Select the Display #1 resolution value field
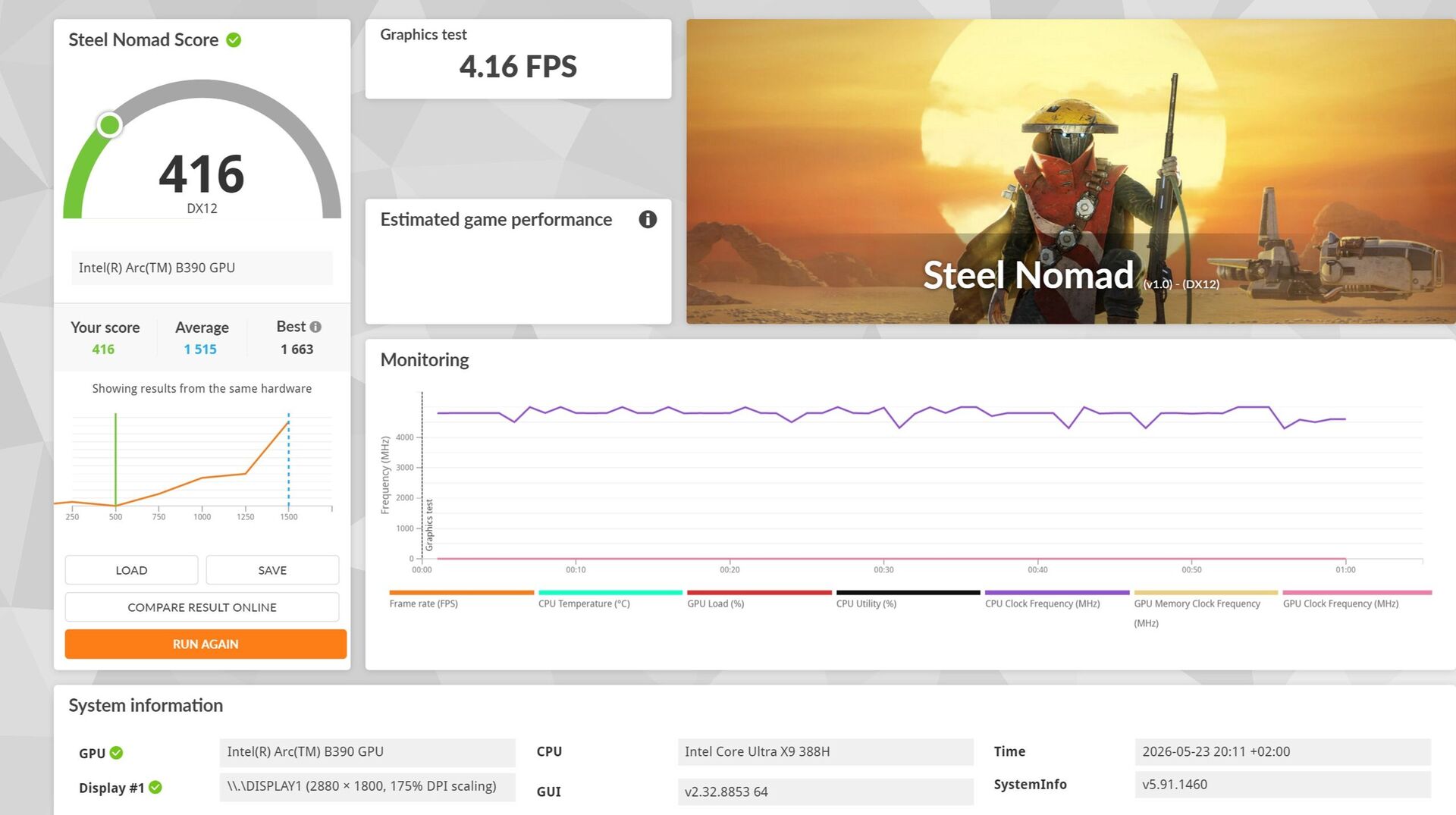This screenshot has width=1456, height=815. point(367,787)
